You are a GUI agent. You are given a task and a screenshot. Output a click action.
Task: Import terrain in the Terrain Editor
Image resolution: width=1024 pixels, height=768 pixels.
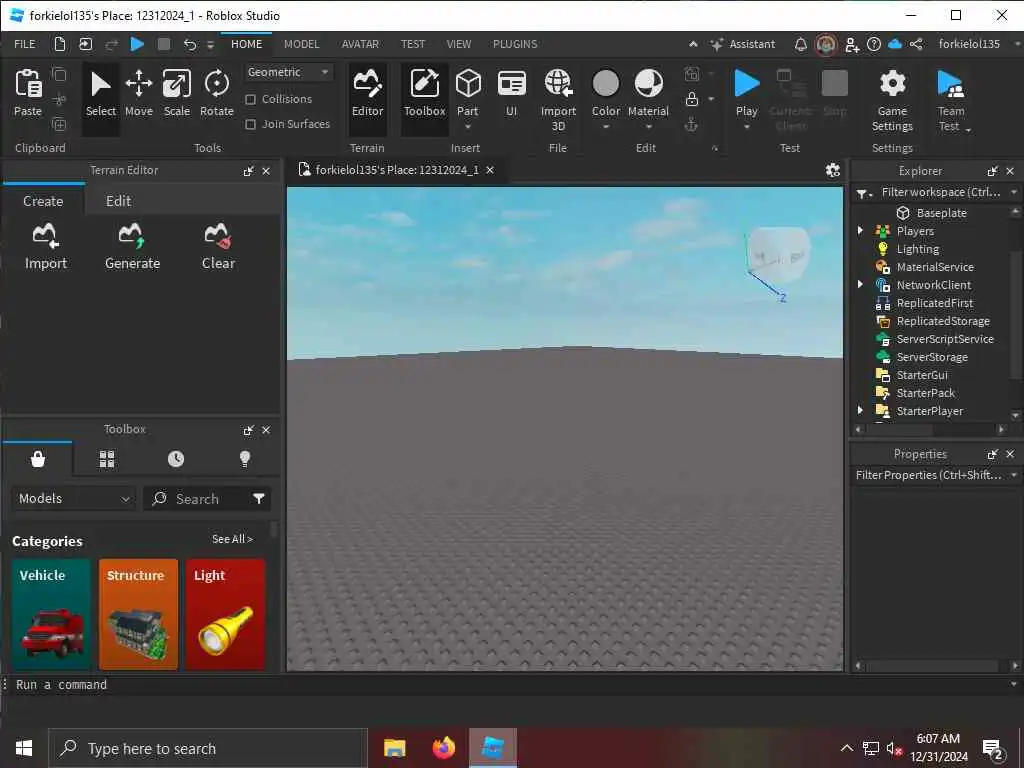point(46,246)
